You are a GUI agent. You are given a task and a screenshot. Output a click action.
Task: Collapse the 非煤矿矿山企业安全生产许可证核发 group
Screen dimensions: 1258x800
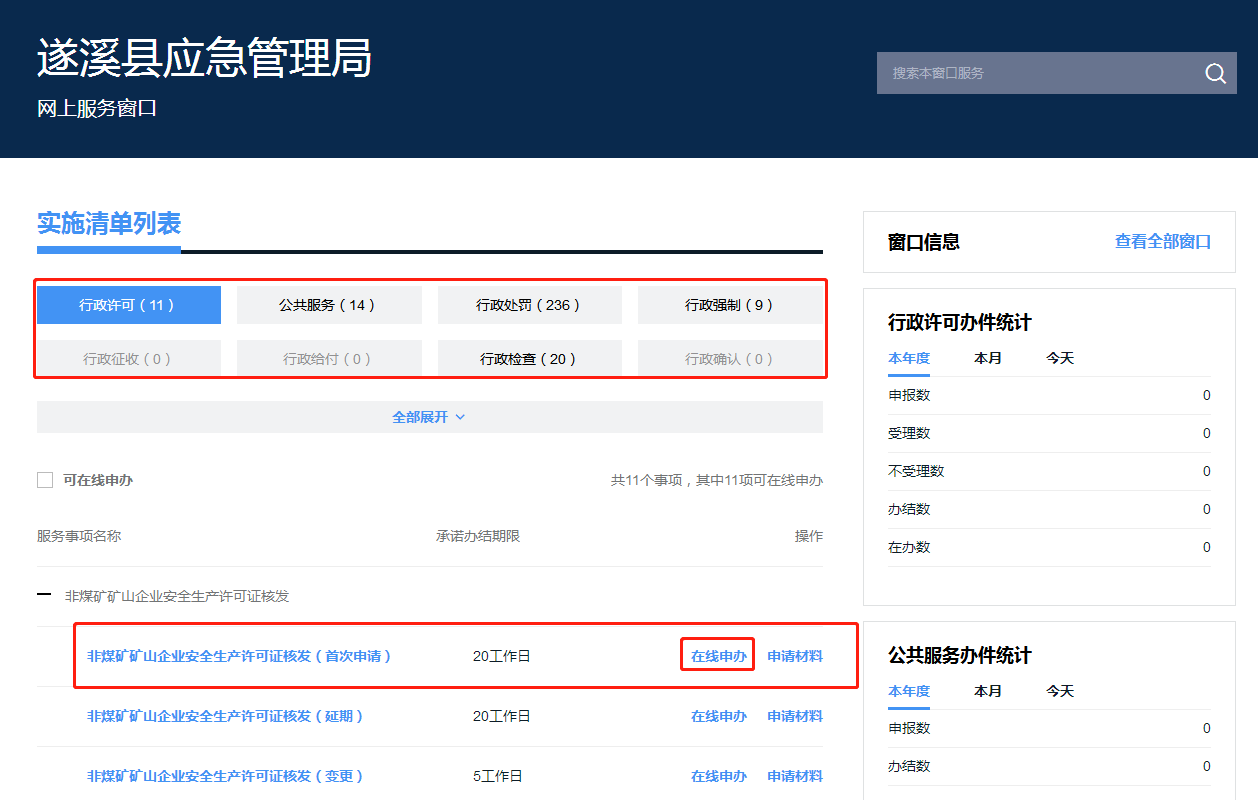pyautogui.click(x=44, y=596)
